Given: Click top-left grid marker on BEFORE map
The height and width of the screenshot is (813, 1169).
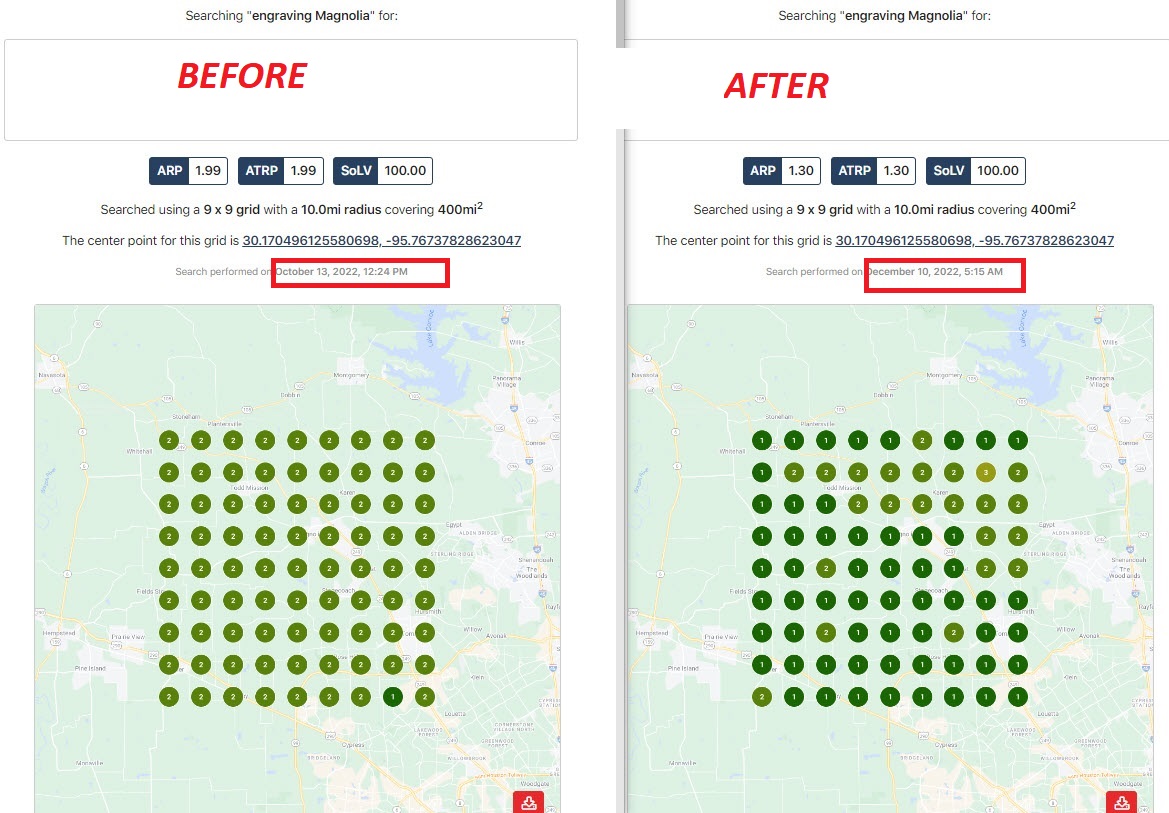Looking at the screenshot, I should 169,440.
